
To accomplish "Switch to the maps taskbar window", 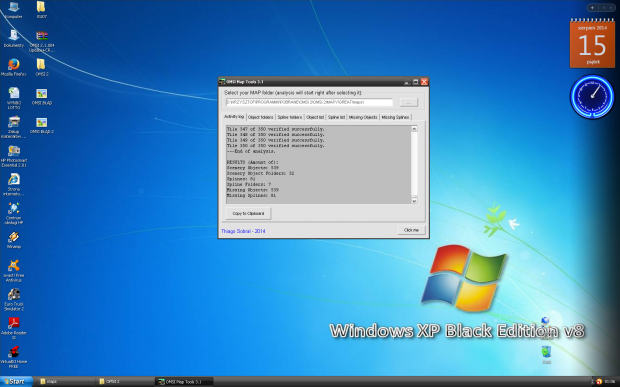I will pyautogui.click(x=65, y=382).
